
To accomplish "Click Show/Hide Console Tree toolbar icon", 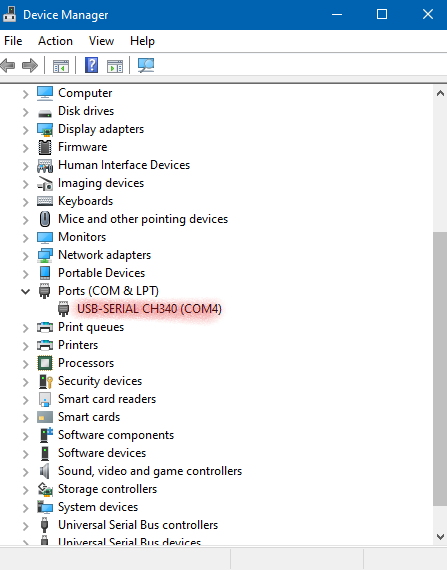I will click(61, 66).
